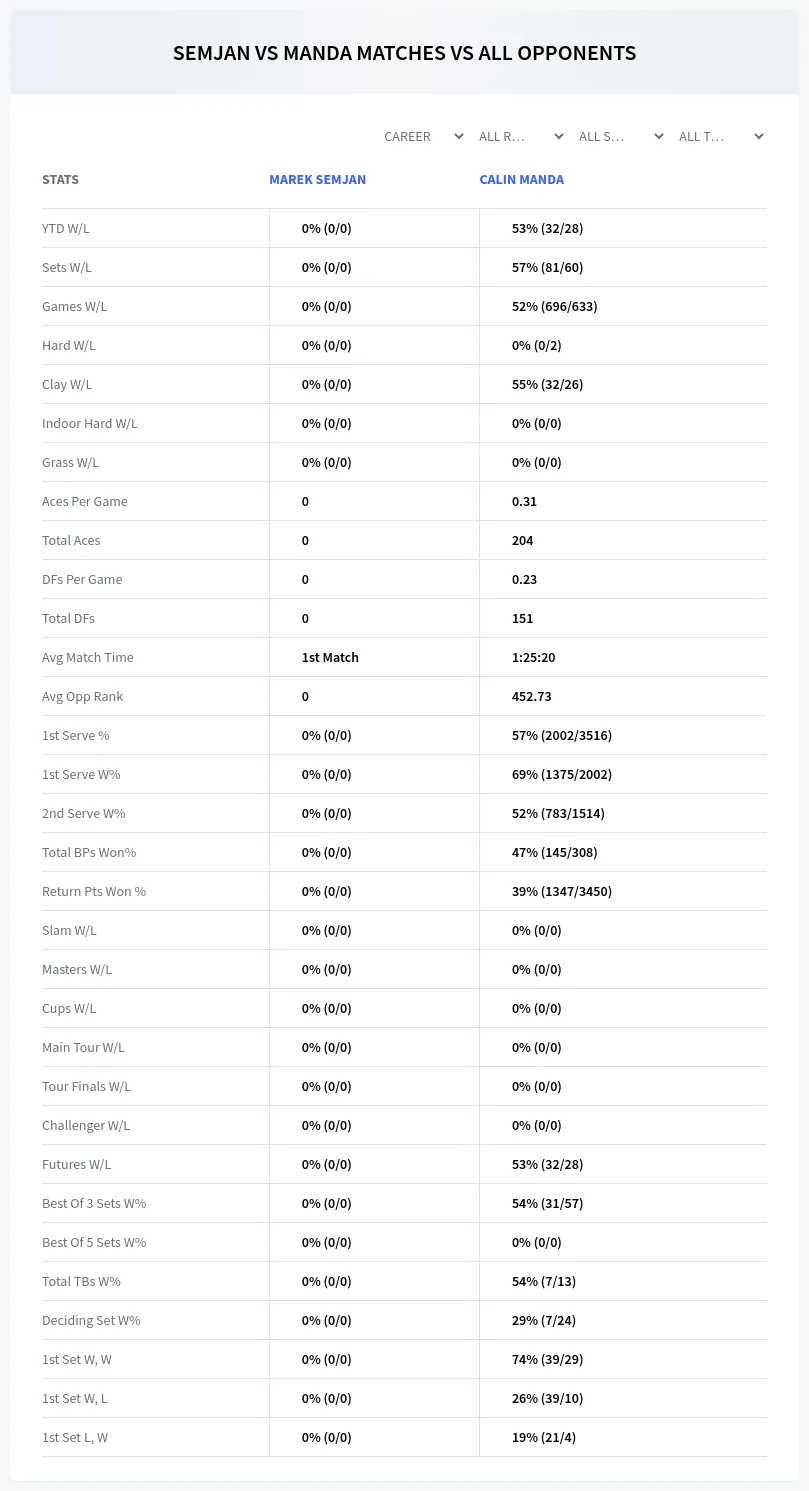Click the page title heading
Viewport: 809px width, 1491px height.
[x=404, y=53]
